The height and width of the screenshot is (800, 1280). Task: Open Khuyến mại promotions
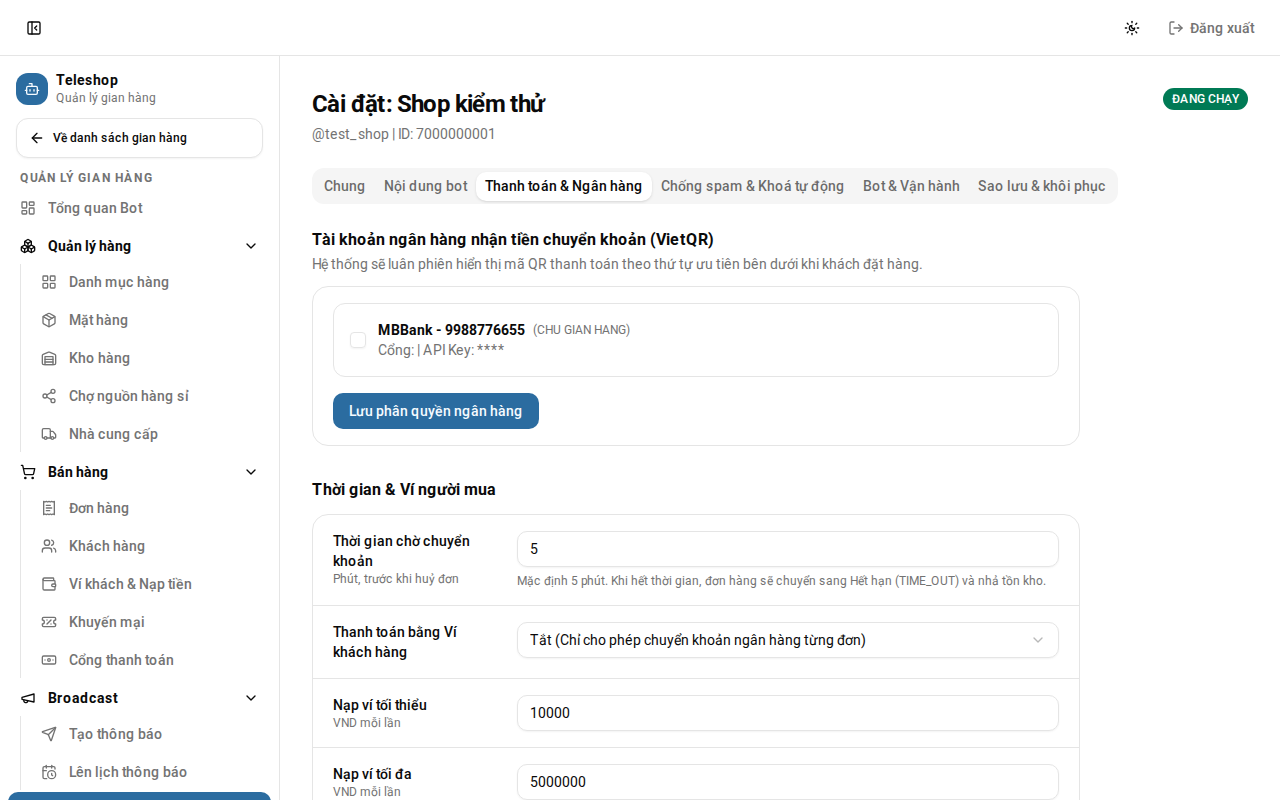[149, 622]
